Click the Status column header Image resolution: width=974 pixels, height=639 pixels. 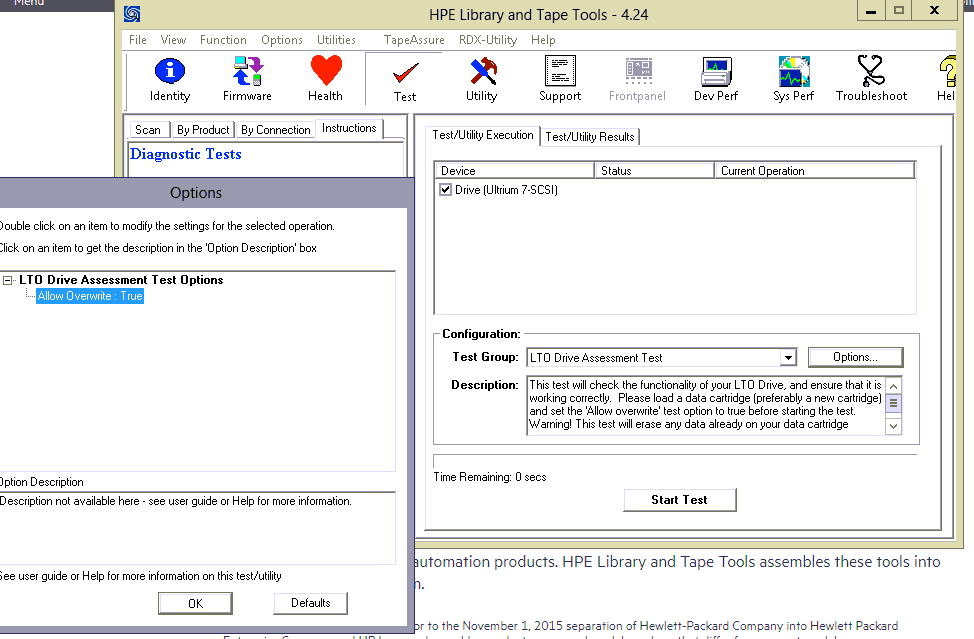click(x=654, y=171)
